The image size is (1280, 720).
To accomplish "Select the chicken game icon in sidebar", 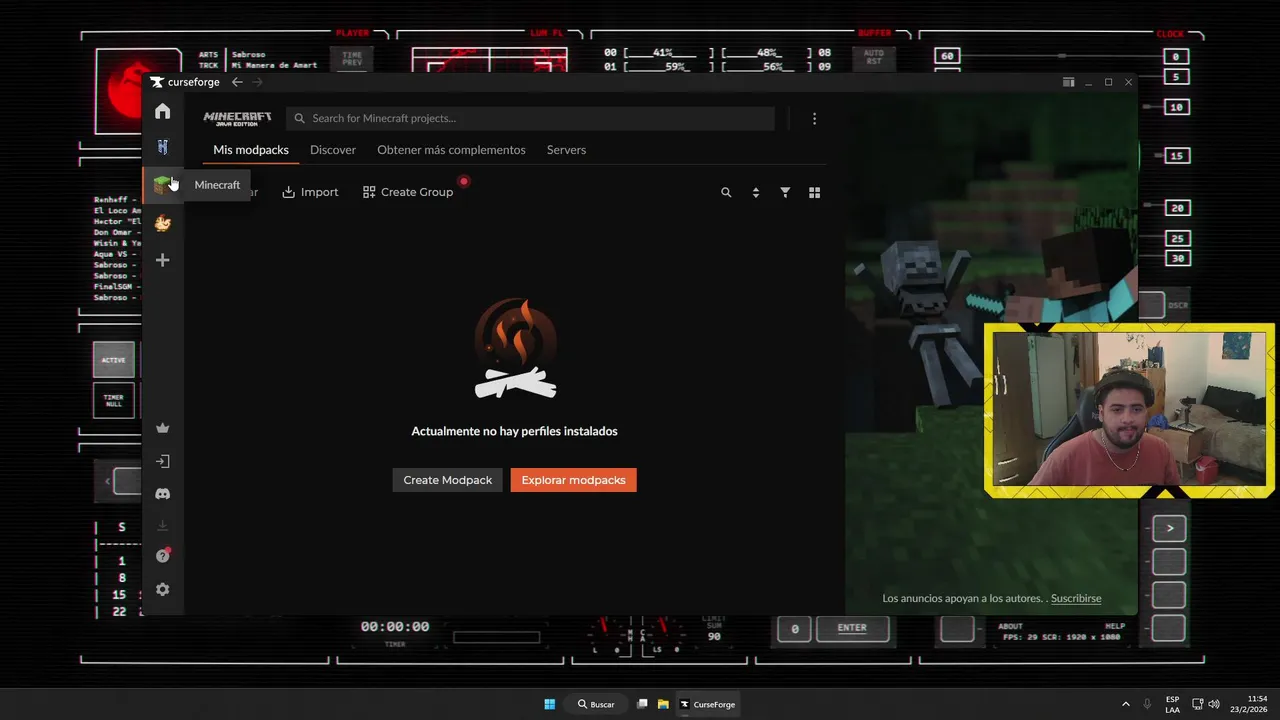I will 162,223.
